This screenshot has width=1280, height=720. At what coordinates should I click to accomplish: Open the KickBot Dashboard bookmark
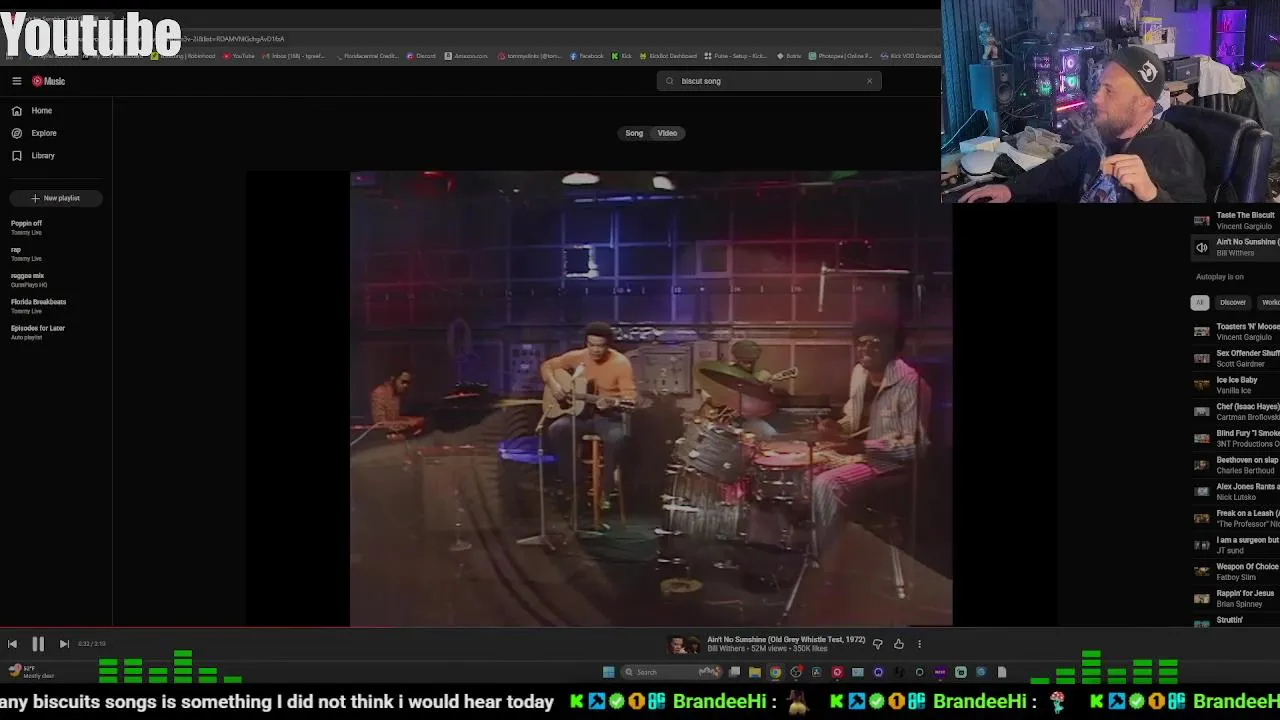coord(667,56)
